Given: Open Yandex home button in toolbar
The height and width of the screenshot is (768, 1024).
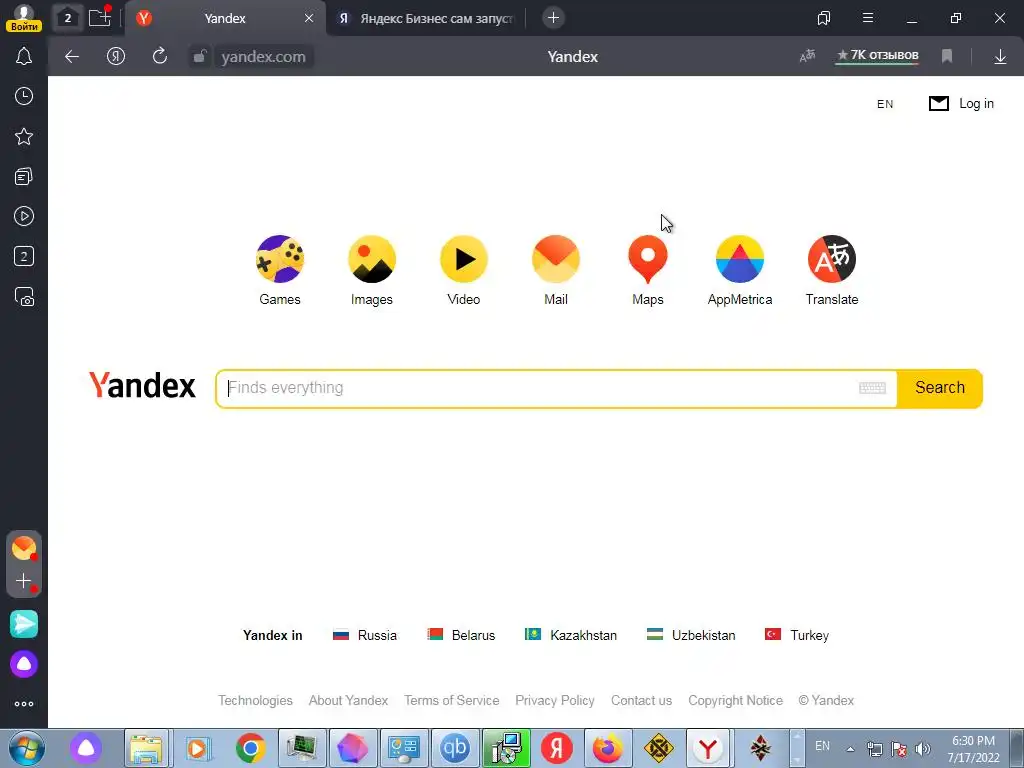Looking at the screenshot, I should [x=116, y=57].
